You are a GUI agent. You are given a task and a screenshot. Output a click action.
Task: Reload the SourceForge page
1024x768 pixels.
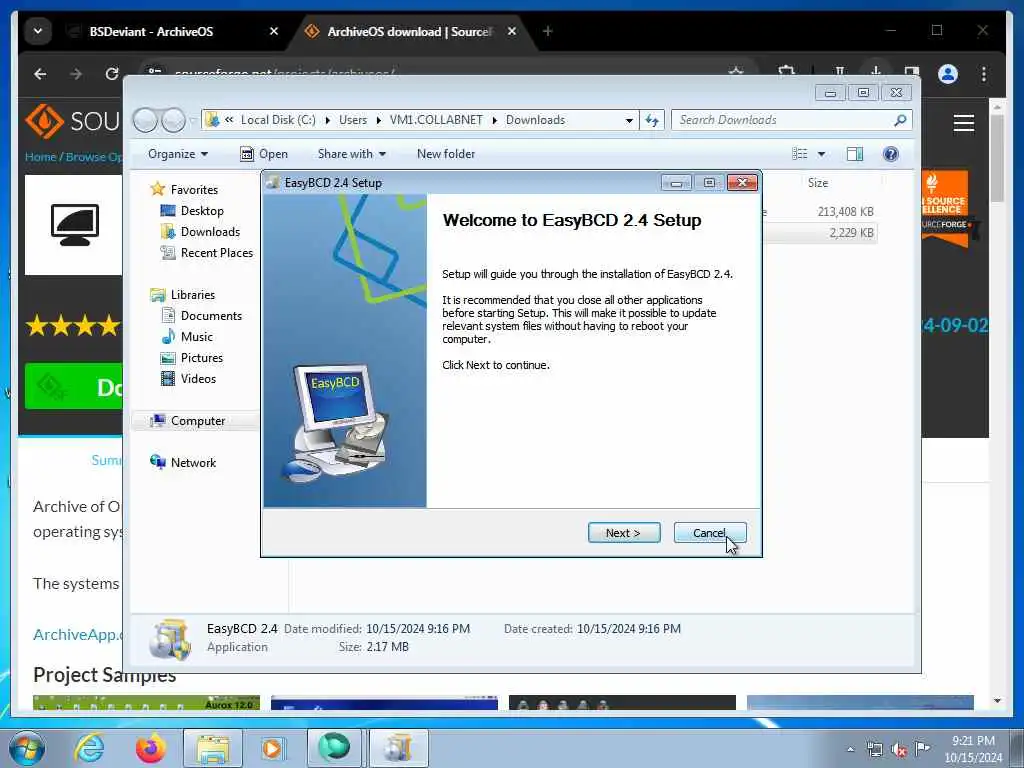tap(112, 74)
